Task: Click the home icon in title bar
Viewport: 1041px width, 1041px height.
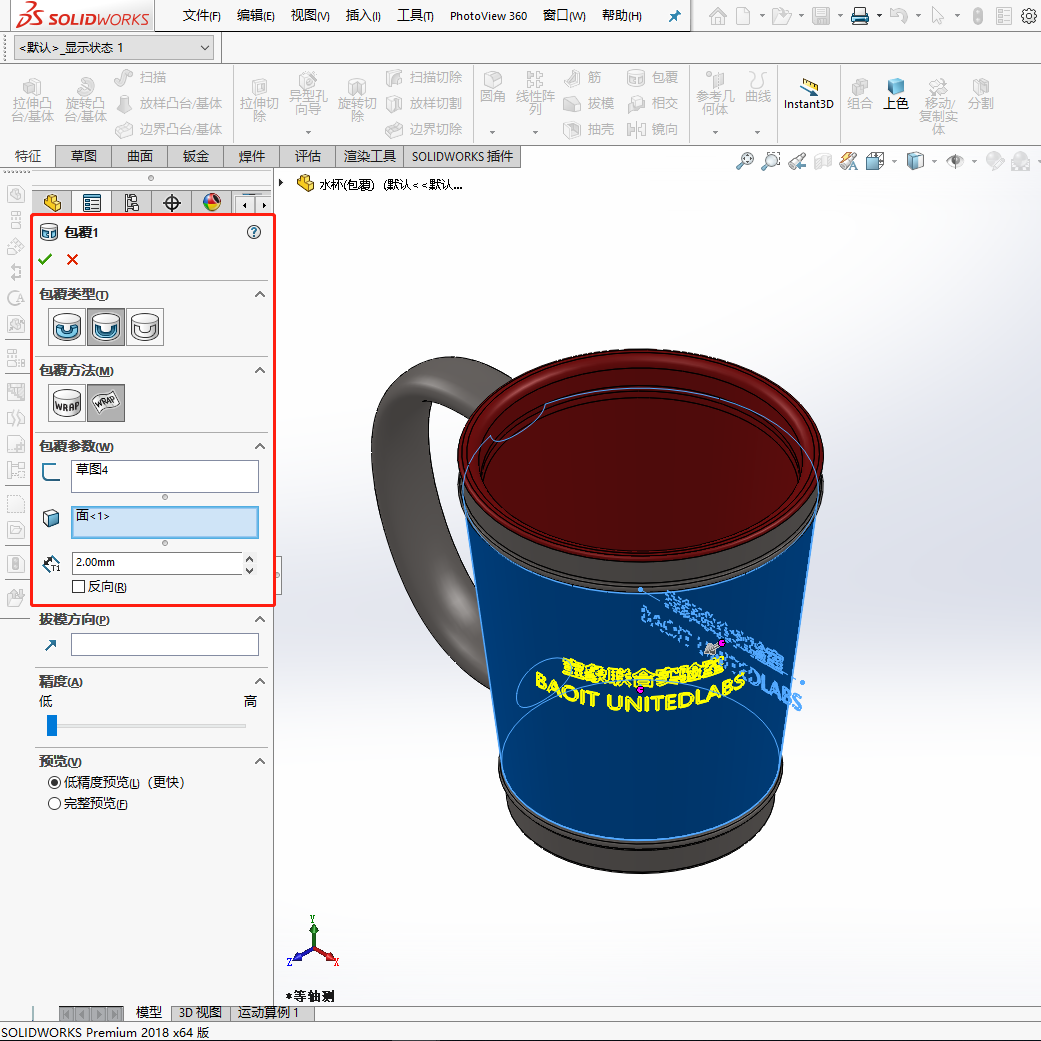Action: click(x=718, y=15)
